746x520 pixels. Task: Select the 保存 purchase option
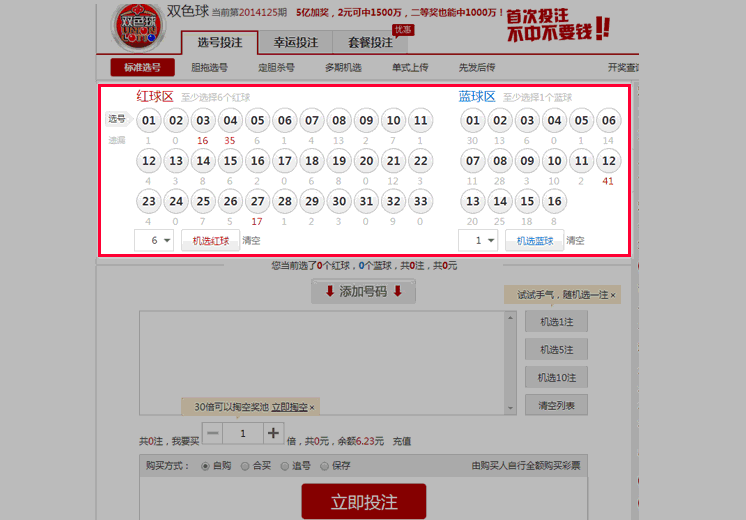point(324,466)
